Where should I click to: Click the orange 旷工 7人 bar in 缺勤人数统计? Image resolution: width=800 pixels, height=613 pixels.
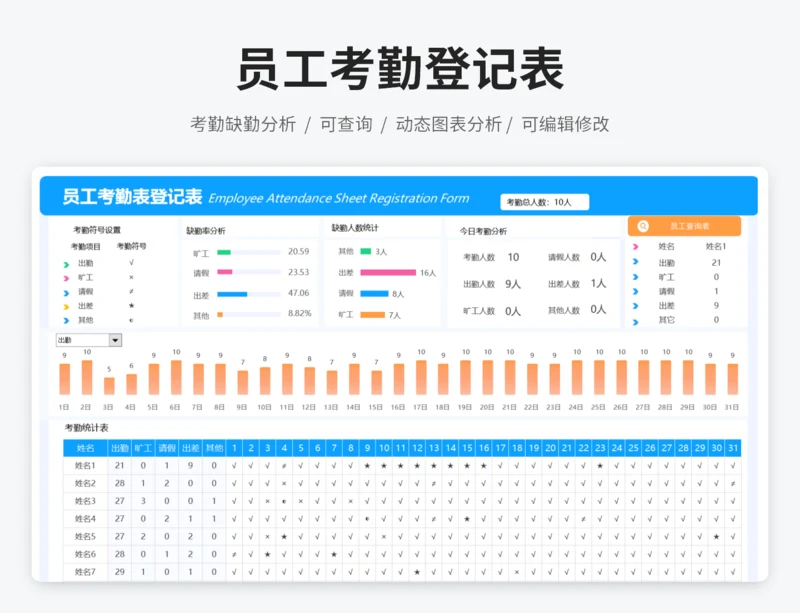(x=372, y=315)
